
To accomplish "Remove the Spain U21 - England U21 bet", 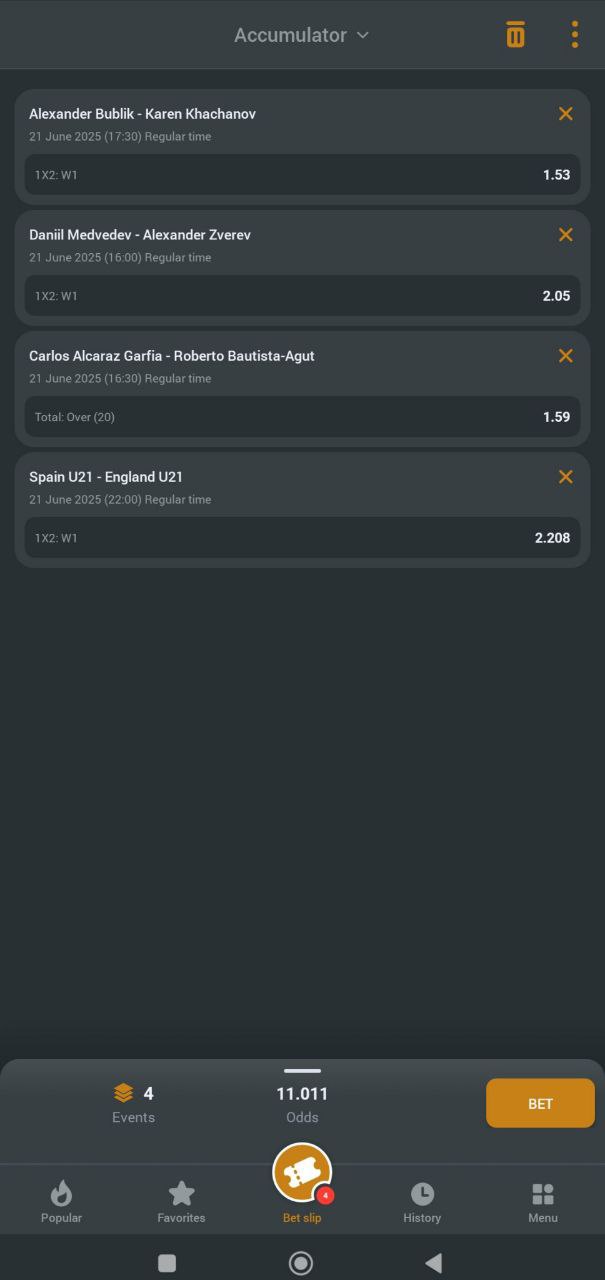I will (x=566, y=477).
